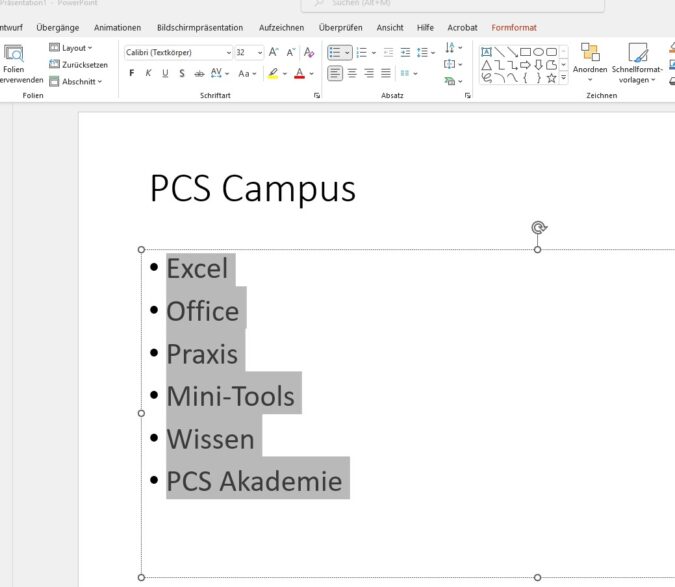Image resolution: width=675 pixels, height=587 pixels.
Task: Open the change case Aa dropdown
Action: click(247, 74)
